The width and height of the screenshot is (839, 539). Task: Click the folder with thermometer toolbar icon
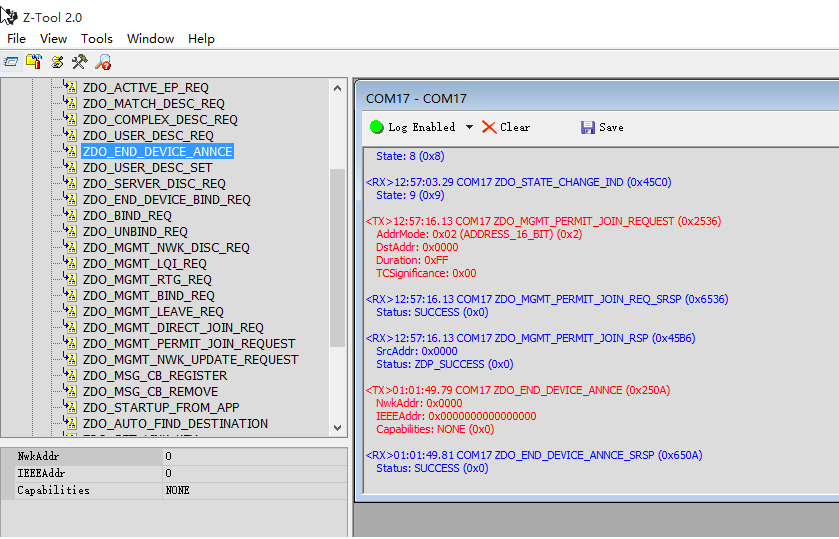(34, 62)
